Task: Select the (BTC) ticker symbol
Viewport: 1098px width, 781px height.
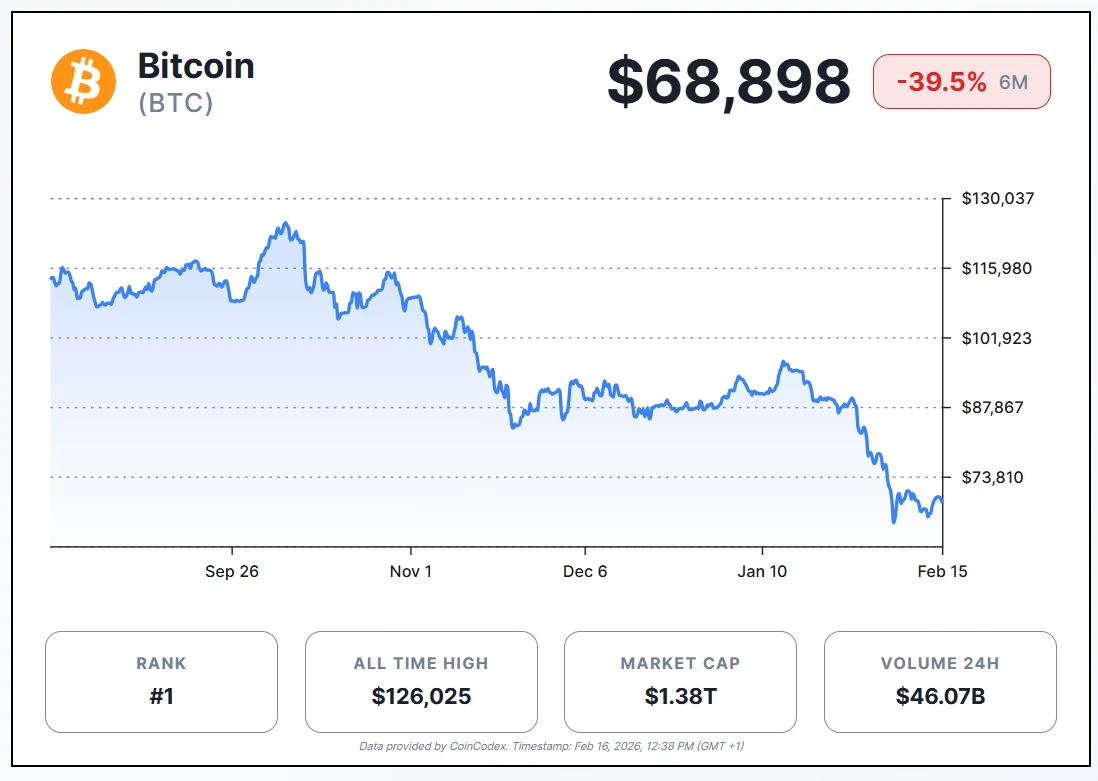Action: click(x=175, y=103)
